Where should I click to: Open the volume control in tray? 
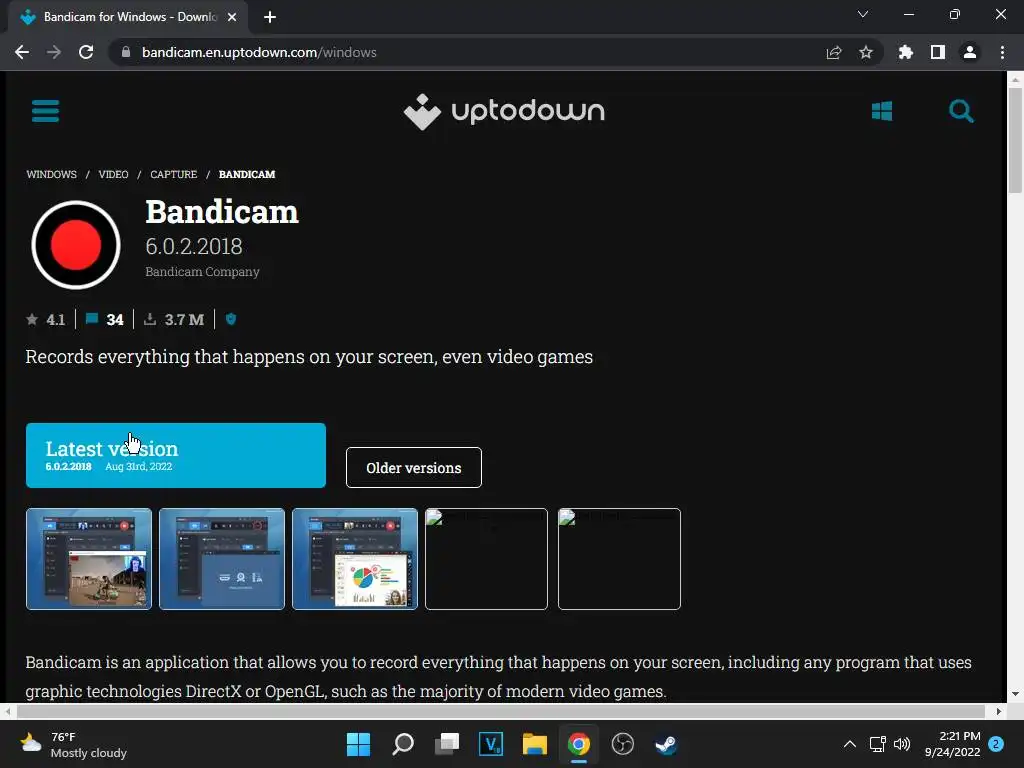point(902,744)
